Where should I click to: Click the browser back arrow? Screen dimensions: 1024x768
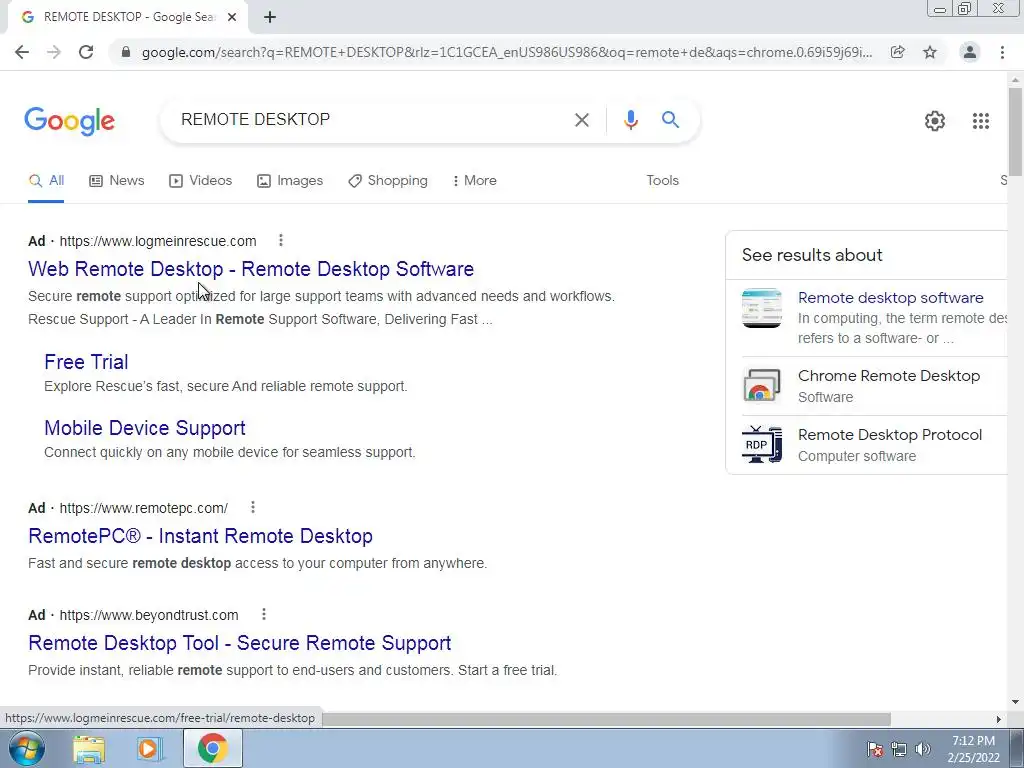click(x=22, y=52)
